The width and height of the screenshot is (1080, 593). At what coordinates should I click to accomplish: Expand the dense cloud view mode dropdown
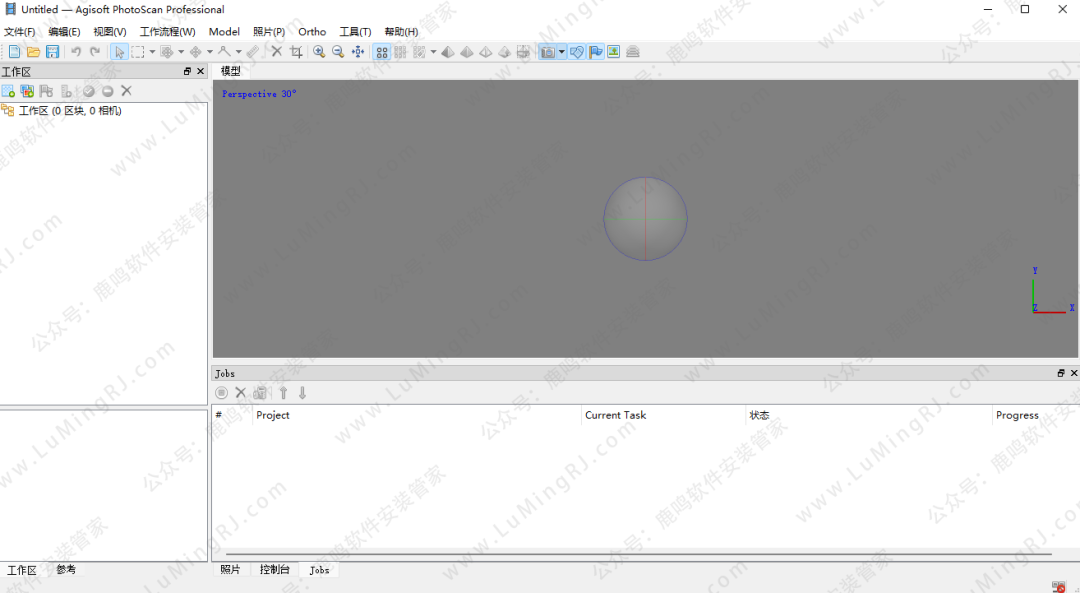pos(433,52)
